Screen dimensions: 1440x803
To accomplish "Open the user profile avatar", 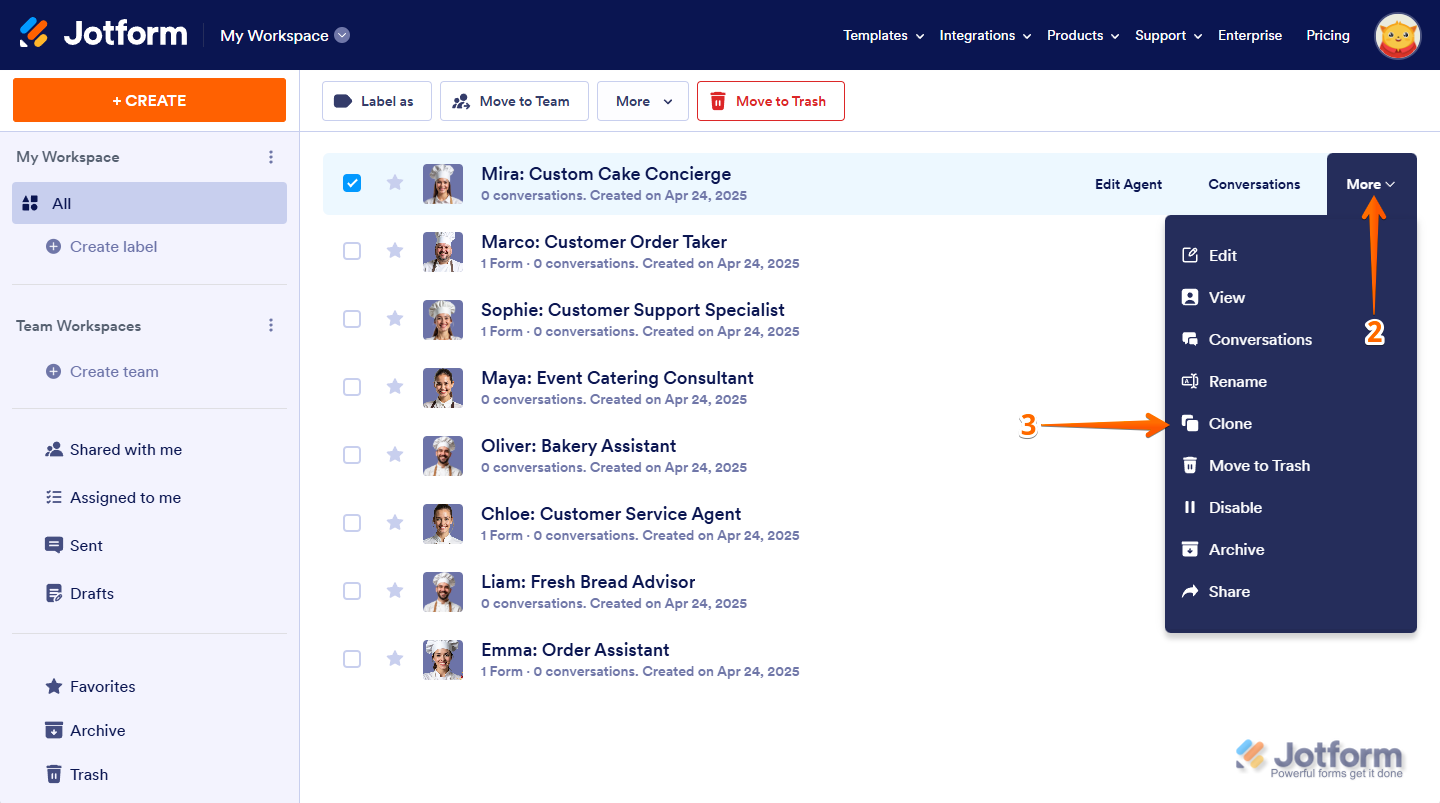I will [1398, 36].
